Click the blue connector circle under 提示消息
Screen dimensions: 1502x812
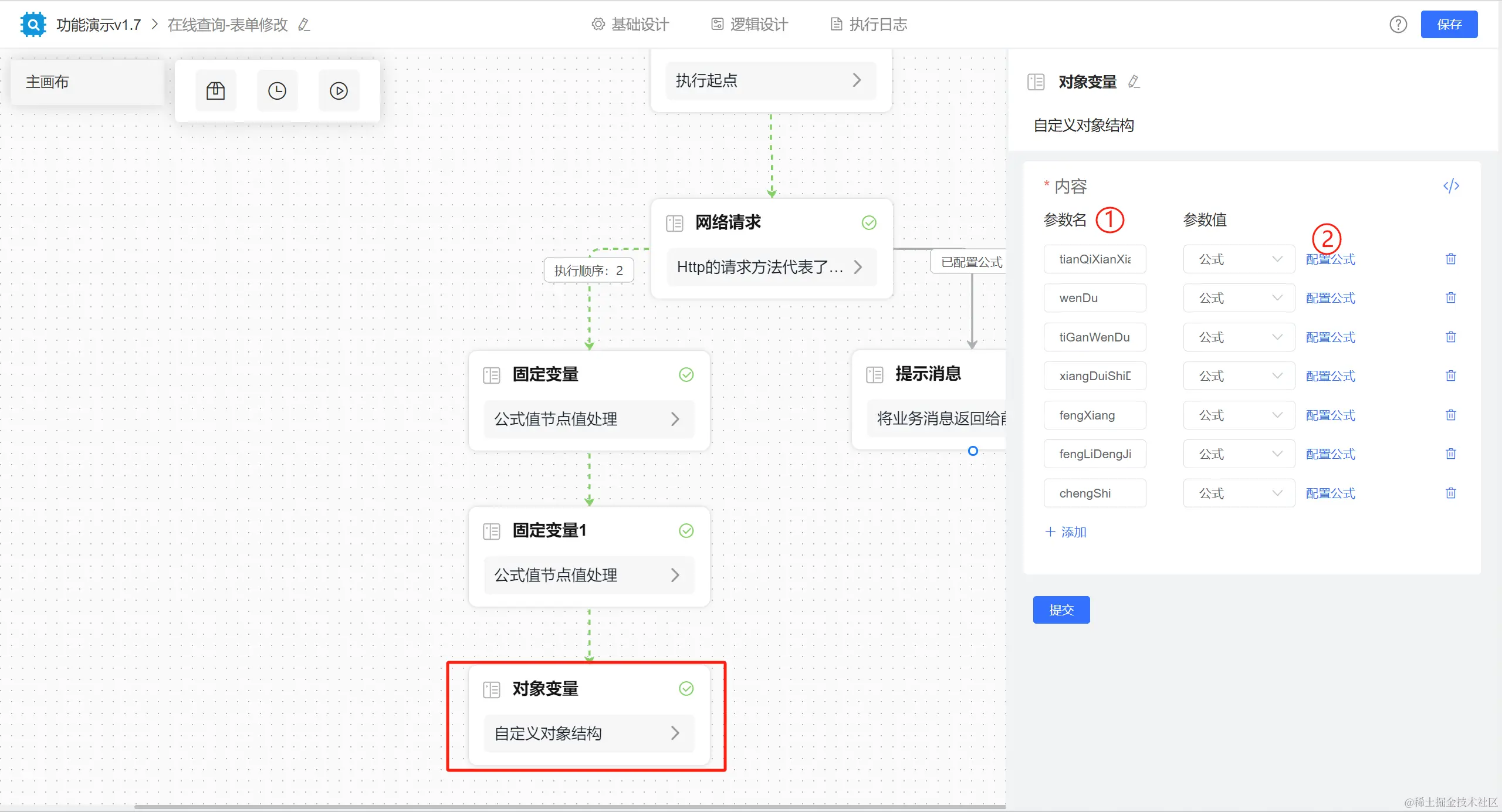pos(973,451)
